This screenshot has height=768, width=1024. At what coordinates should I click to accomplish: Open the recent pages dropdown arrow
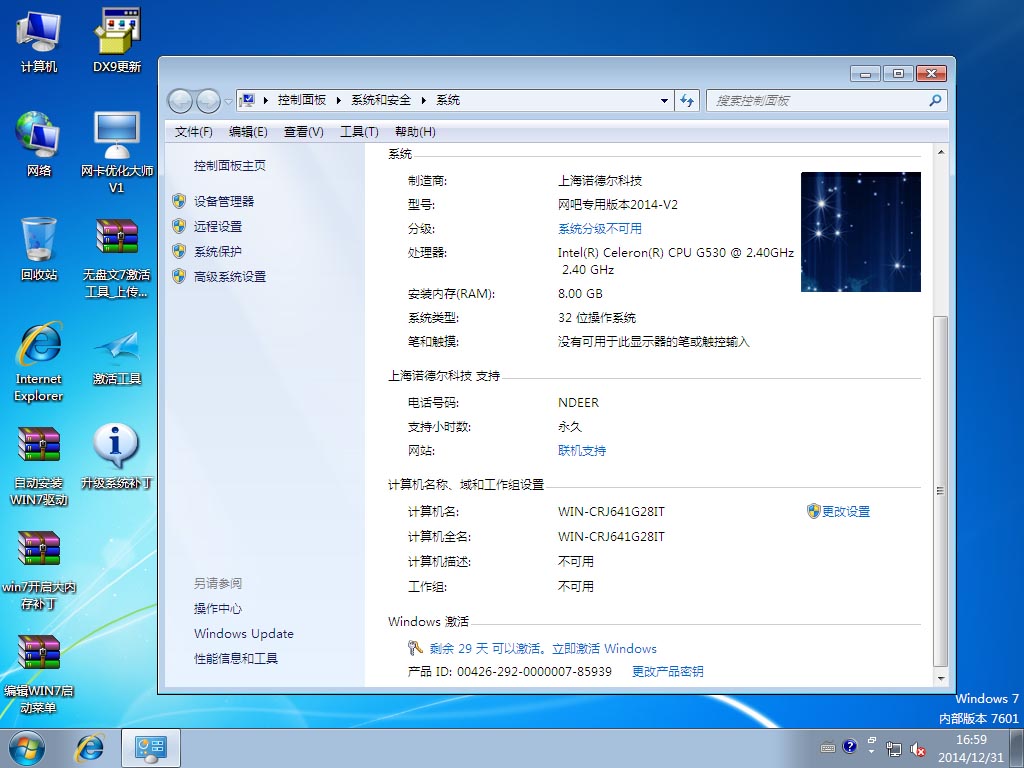click(x=229, y=101)
